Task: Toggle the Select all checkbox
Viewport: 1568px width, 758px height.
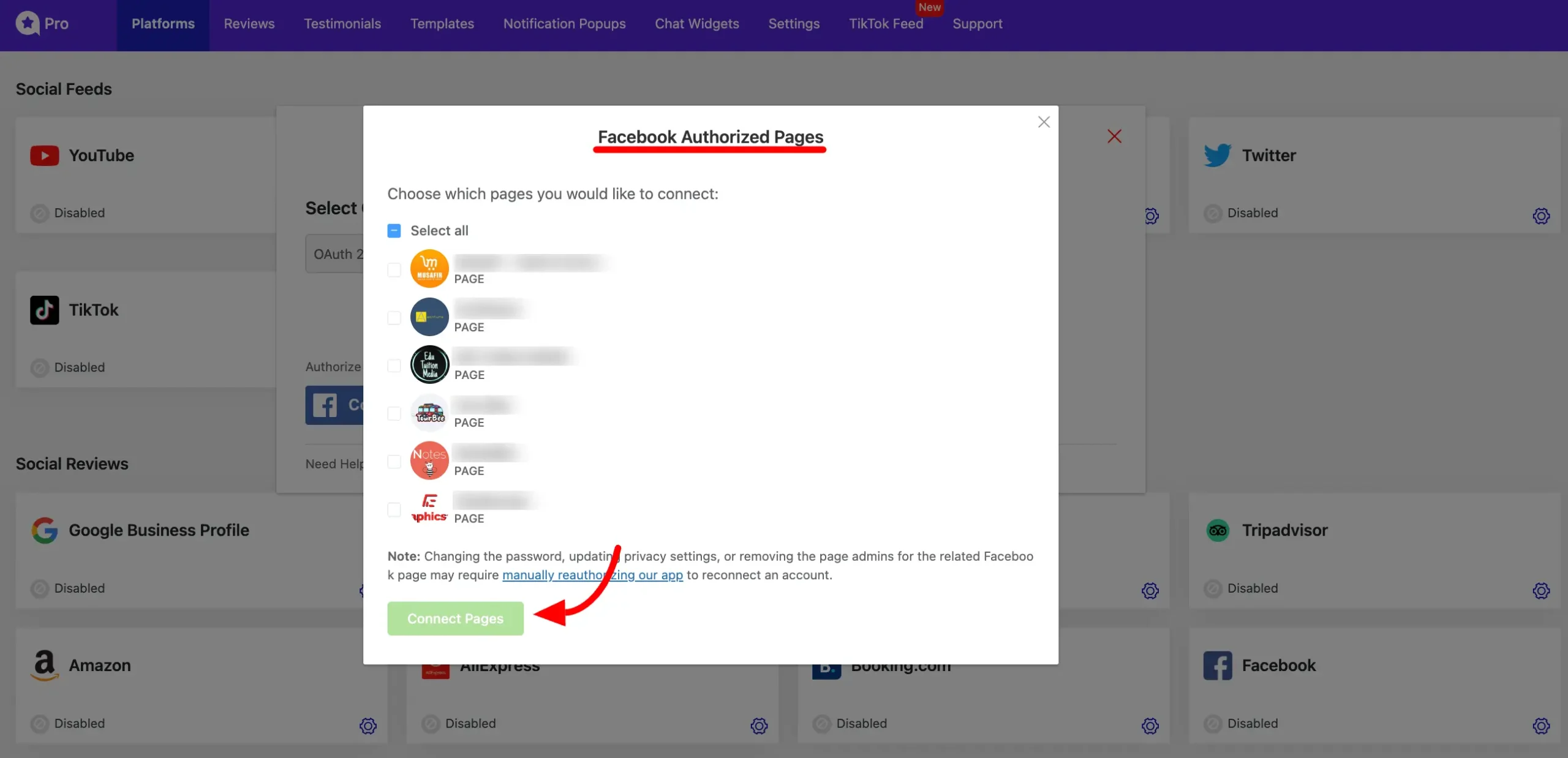Action: 394,231
